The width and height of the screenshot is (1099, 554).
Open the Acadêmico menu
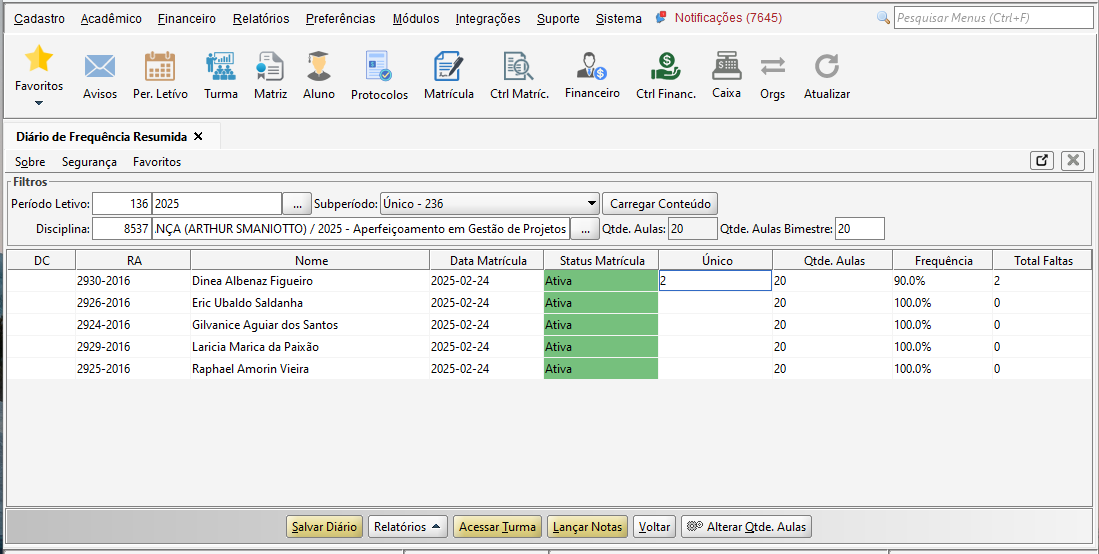[111, 19]
